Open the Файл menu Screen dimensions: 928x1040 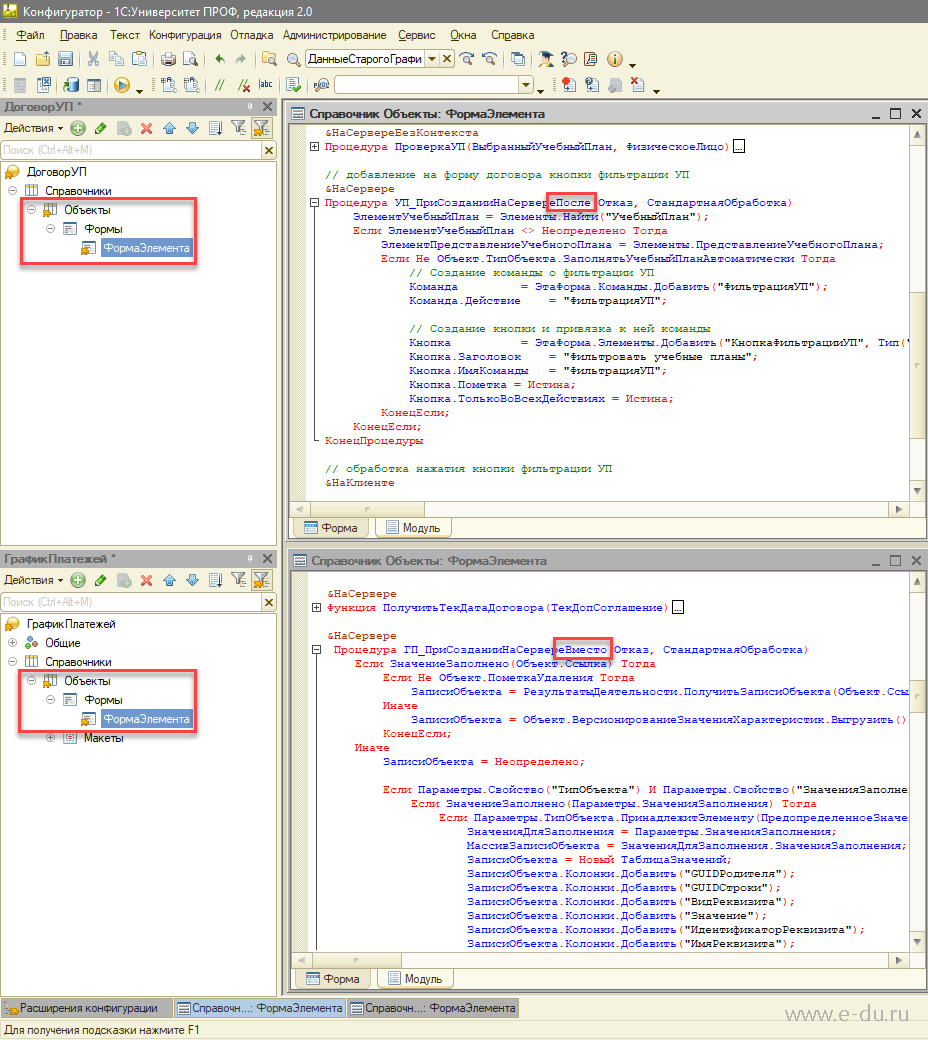[x=31, y=35]
